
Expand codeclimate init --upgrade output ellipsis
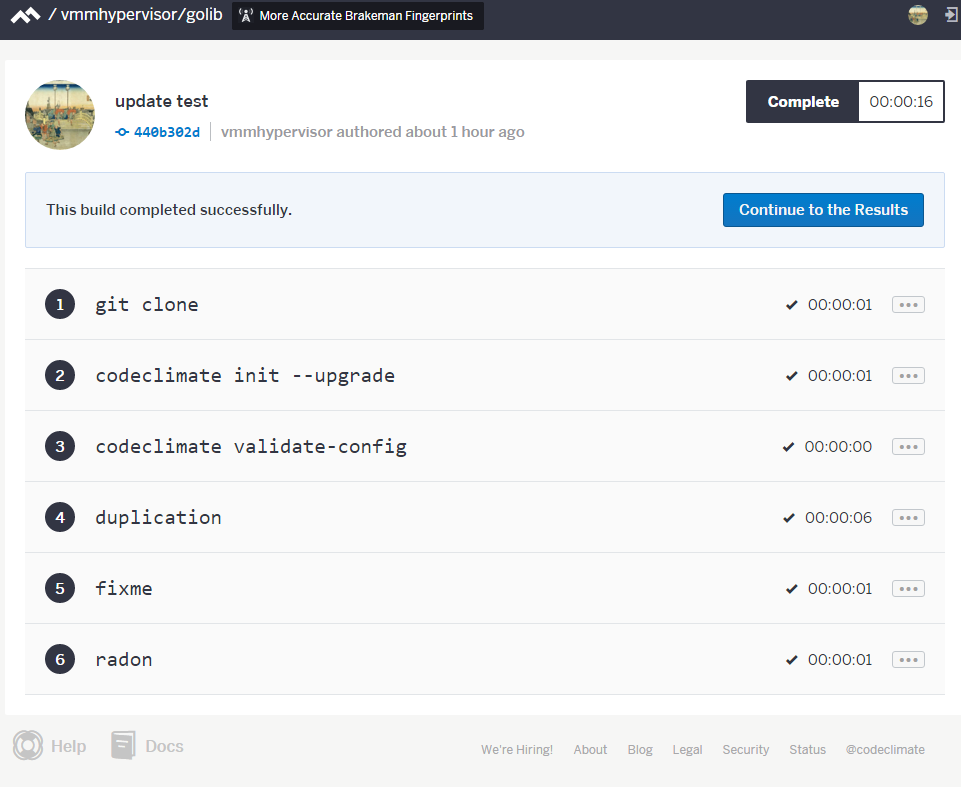[x=908, y=376]
